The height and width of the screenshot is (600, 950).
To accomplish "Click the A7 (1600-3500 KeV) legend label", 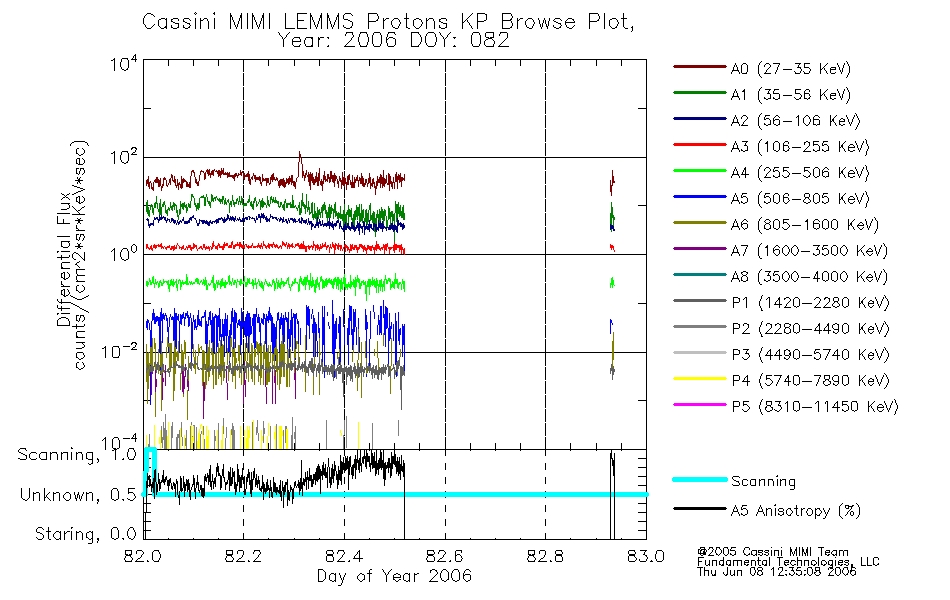I will [x=809, y=251].
